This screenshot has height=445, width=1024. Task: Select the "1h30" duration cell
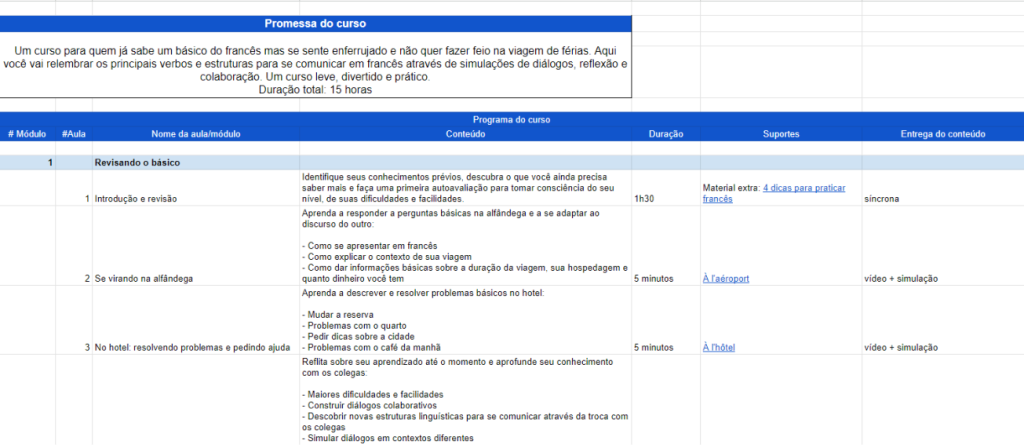click(646, 199)
